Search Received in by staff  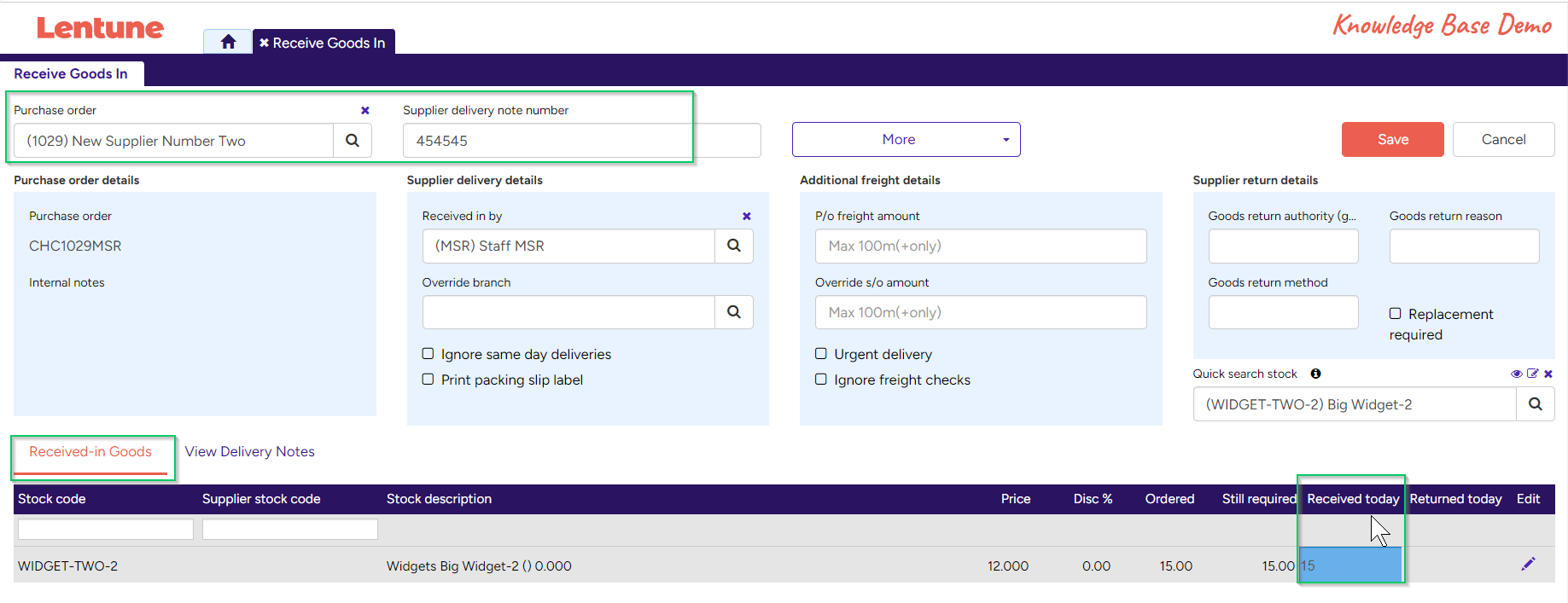point(734,246)
